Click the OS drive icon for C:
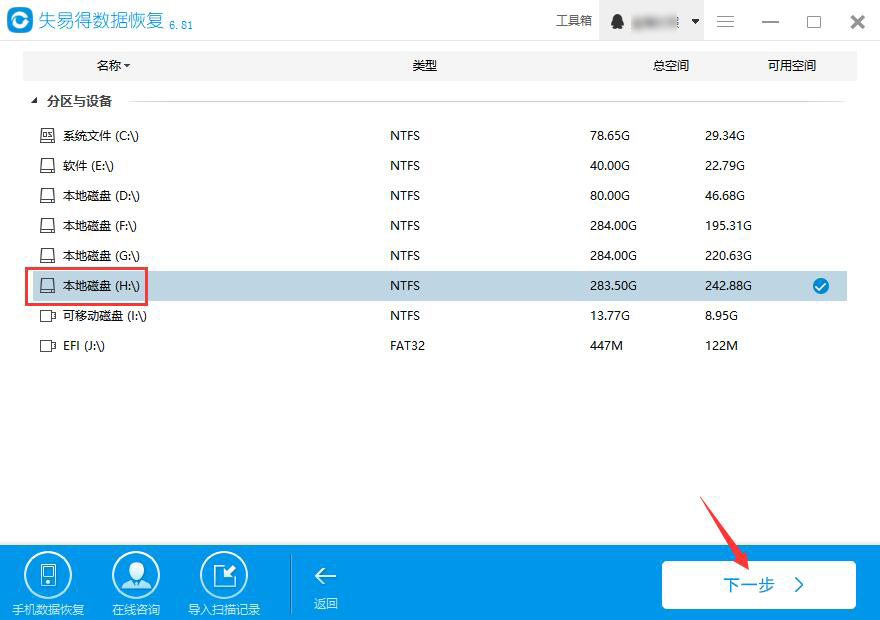 [x=48, y=135]
